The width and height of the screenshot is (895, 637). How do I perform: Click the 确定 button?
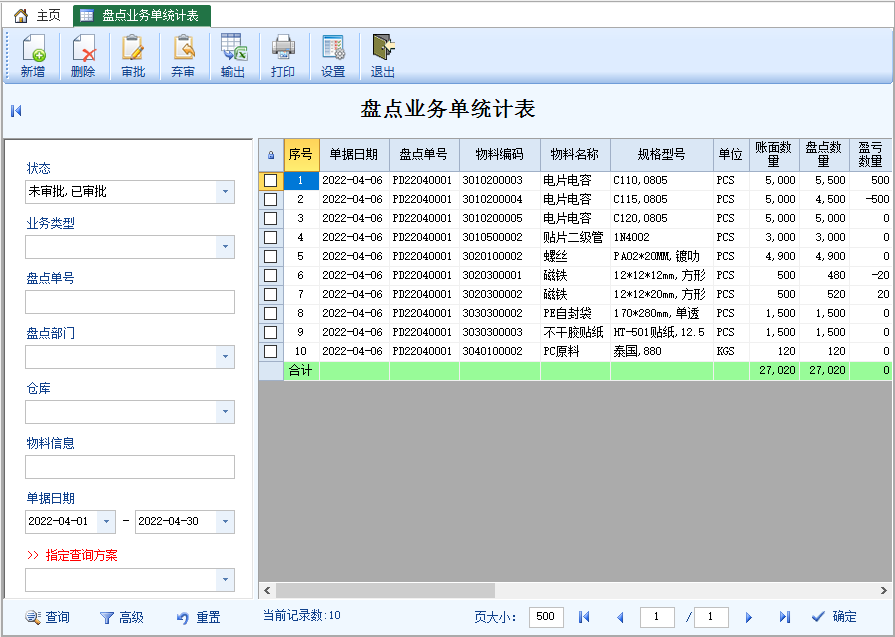tap(834, 616)
